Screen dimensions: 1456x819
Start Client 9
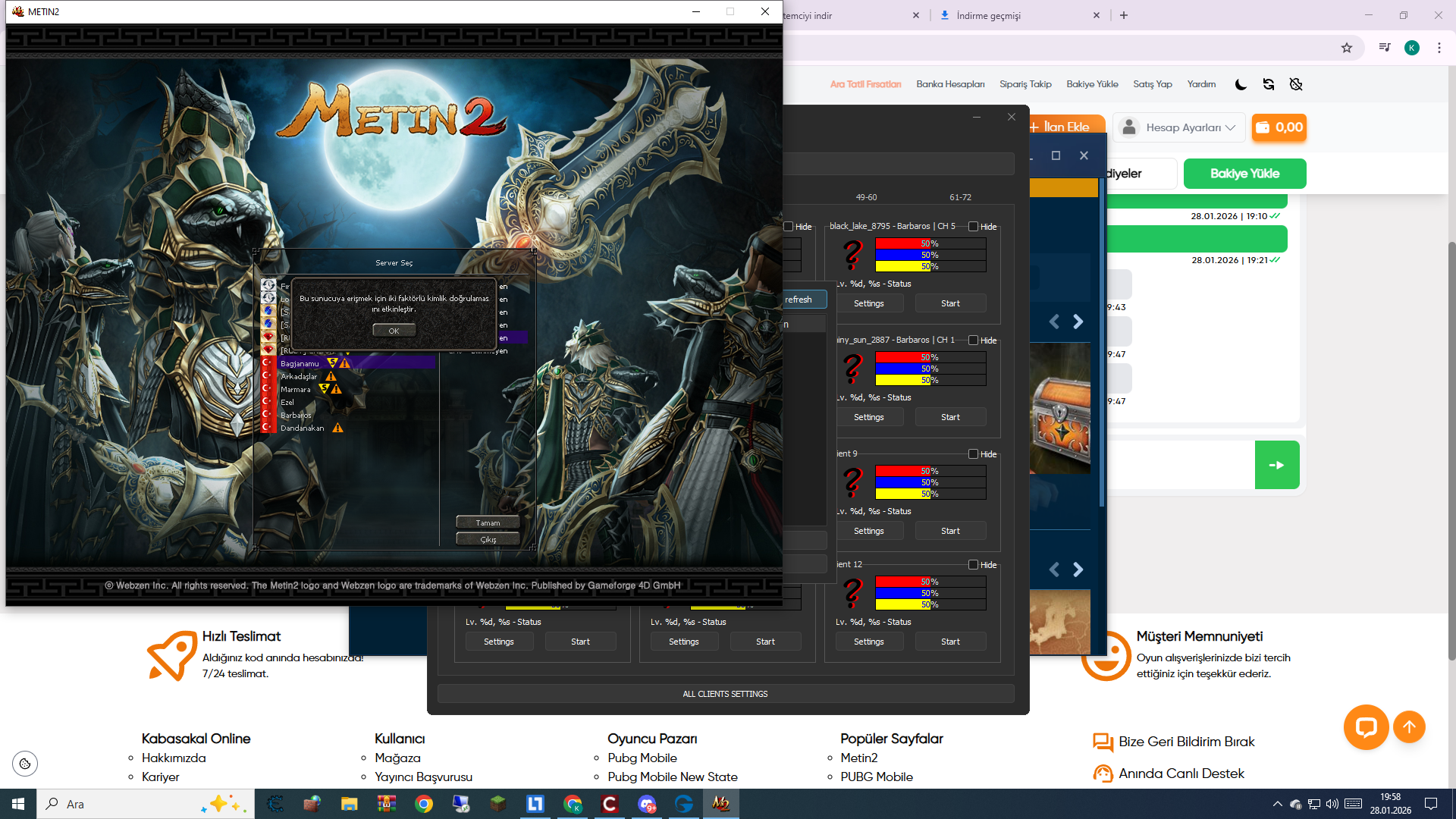[x=951, y=531]
